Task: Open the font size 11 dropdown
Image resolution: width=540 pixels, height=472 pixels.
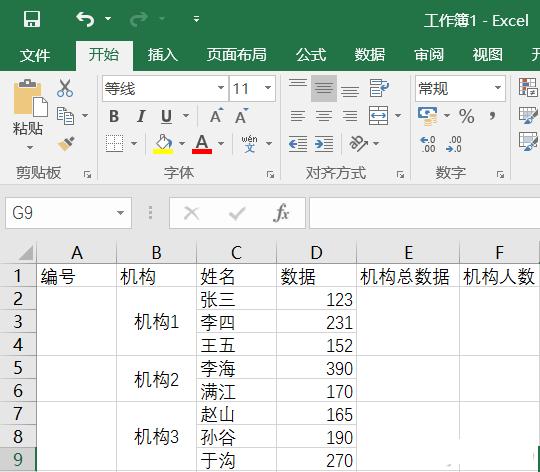Action: [x=268, y=88]
